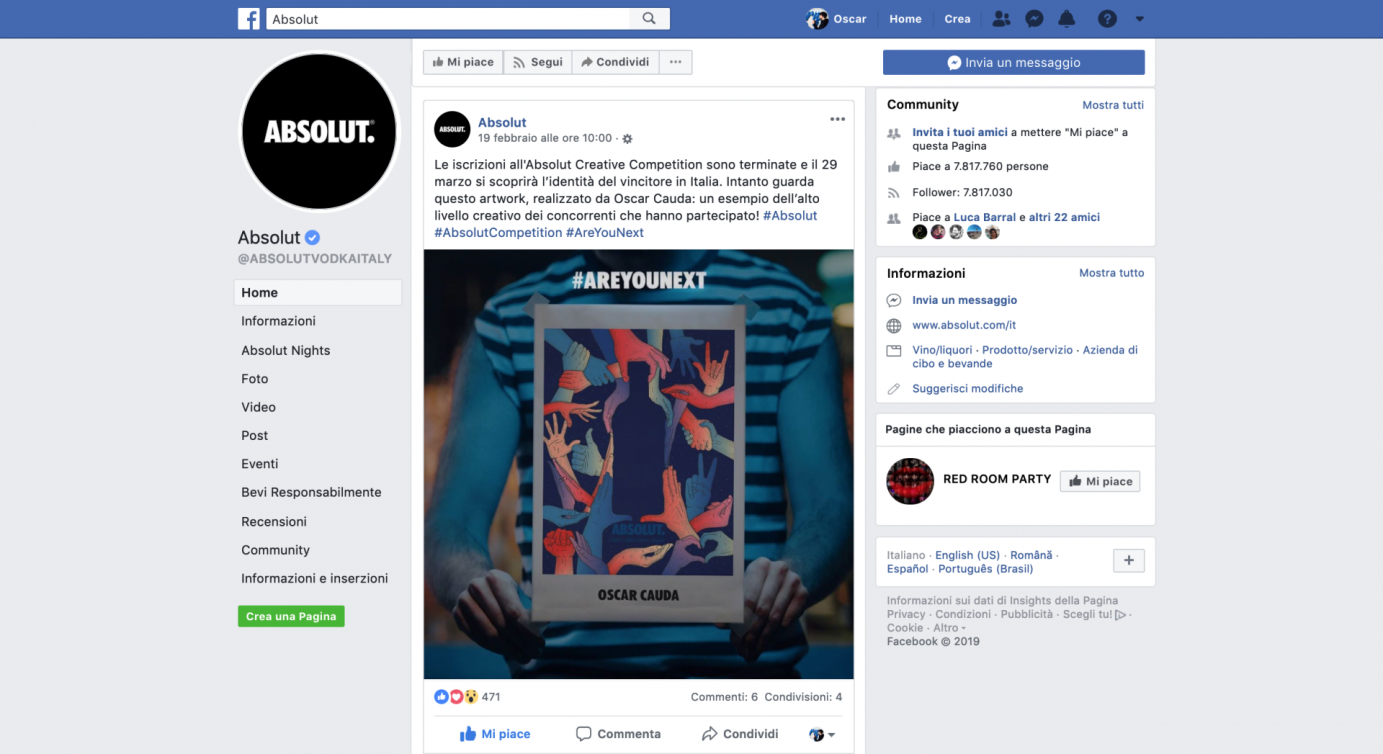Click the post privacy gear icon
1383x754 pixels.
tap(627, 139)
